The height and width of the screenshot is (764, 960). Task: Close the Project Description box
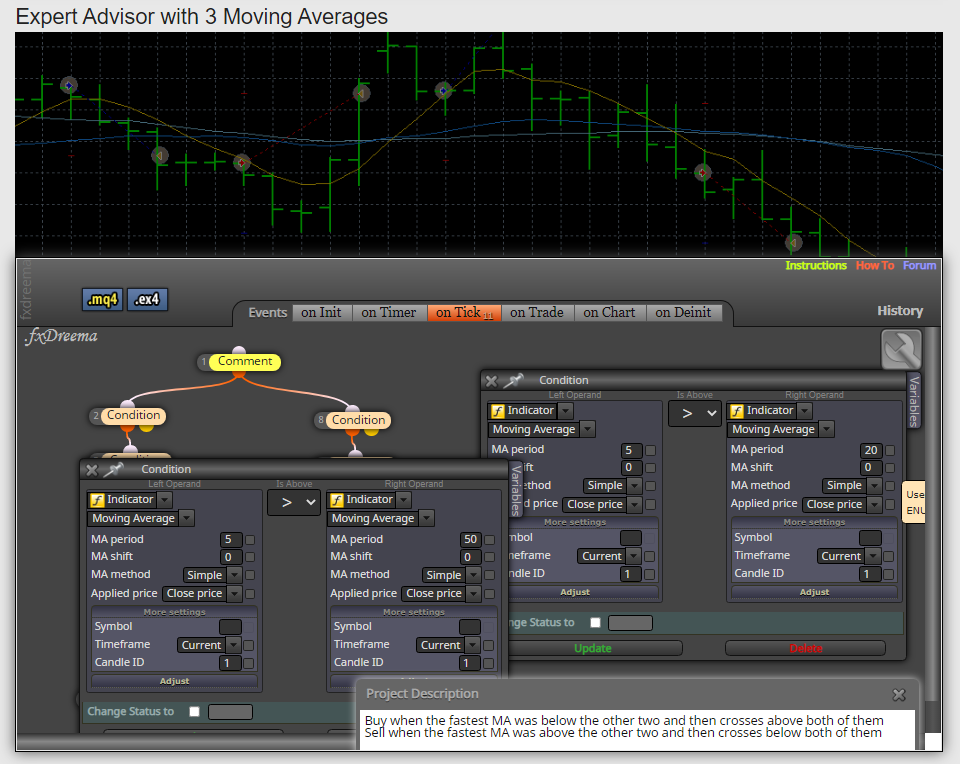point(899,695)
